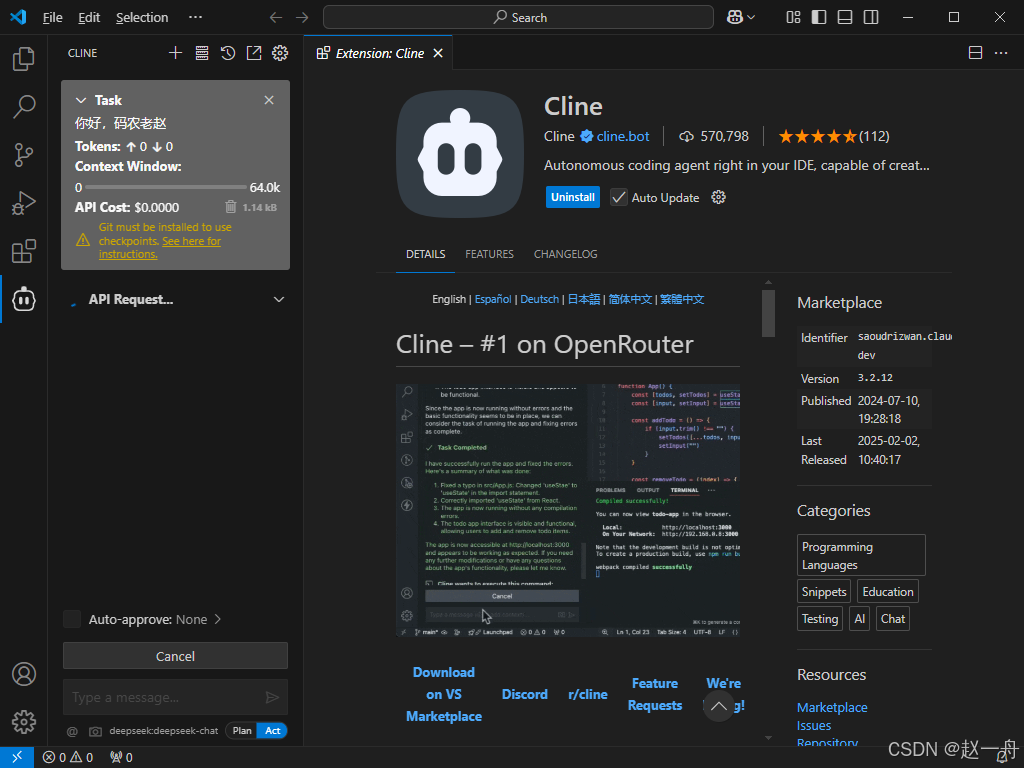Open the Deutsch readme link
1024x768 pixels.
(x=539, y=299)
